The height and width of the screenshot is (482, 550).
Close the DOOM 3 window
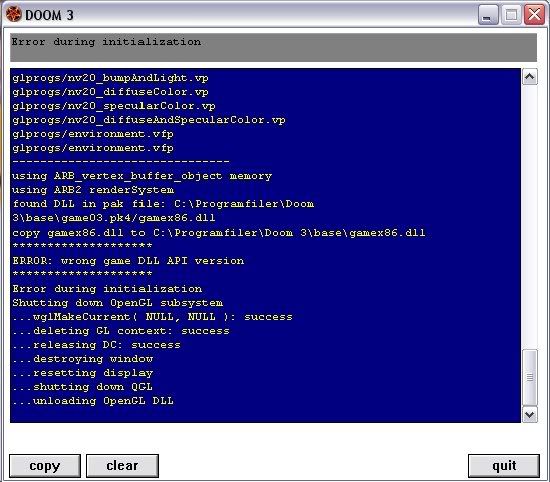pos(534,15)
